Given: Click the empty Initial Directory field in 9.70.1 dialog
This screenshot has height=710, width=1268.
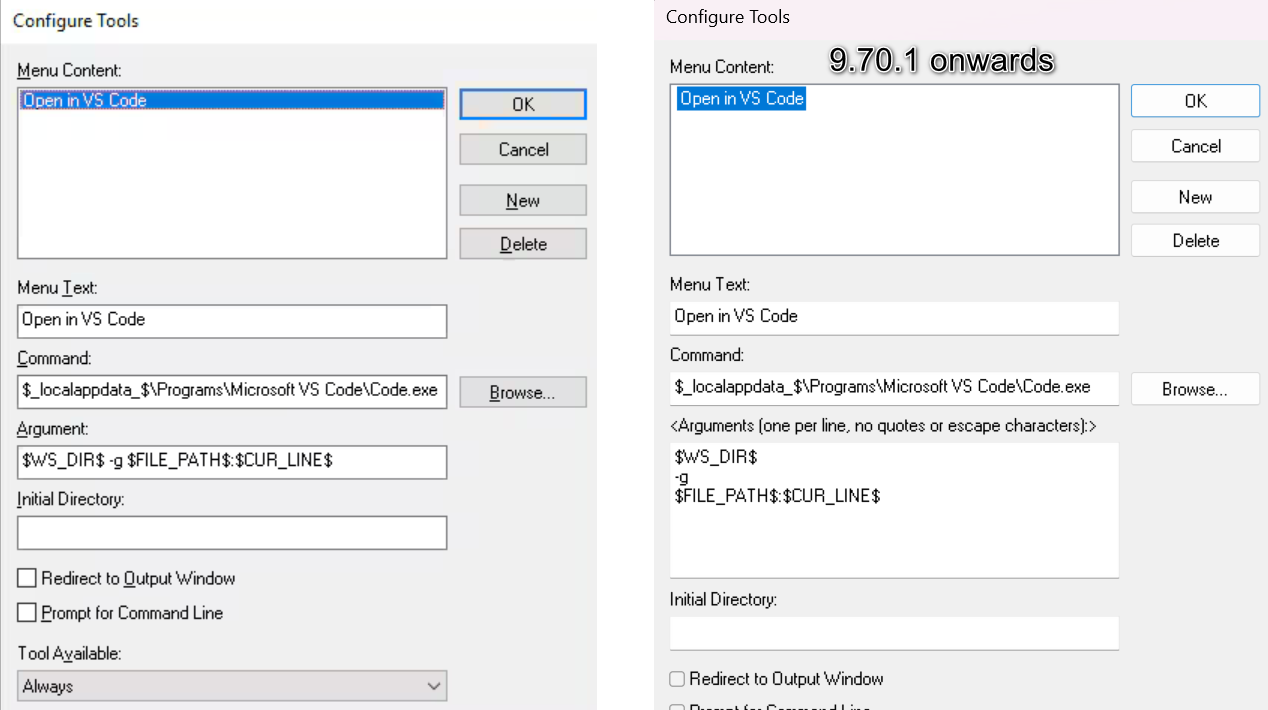Looking at the screenshot, I should pos(894,633).
